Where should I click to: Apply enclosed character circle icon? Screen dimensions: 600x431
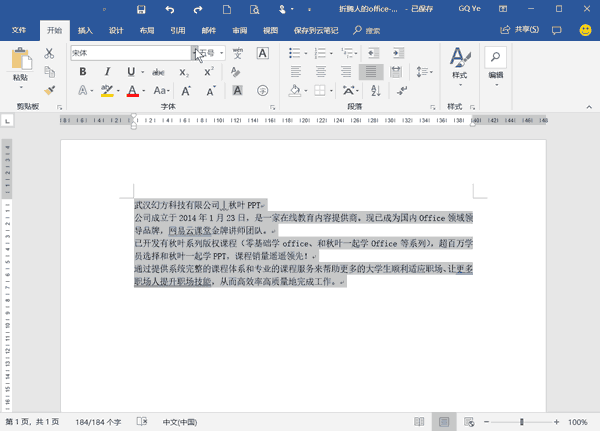262,91
